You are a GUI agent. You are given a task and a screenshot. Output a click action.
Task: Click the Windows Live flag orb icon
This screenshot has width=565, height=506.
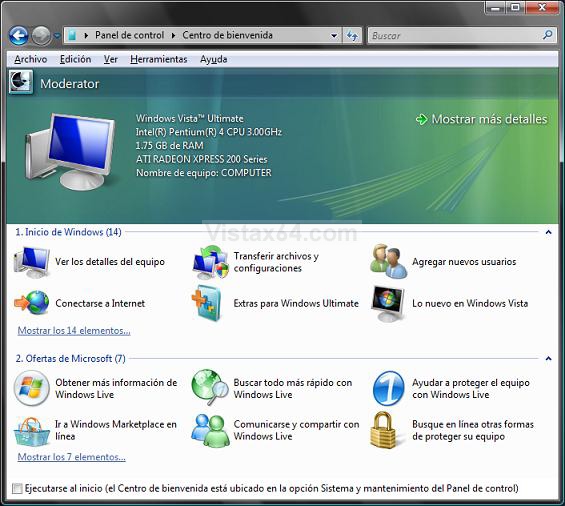click(32, 388)
